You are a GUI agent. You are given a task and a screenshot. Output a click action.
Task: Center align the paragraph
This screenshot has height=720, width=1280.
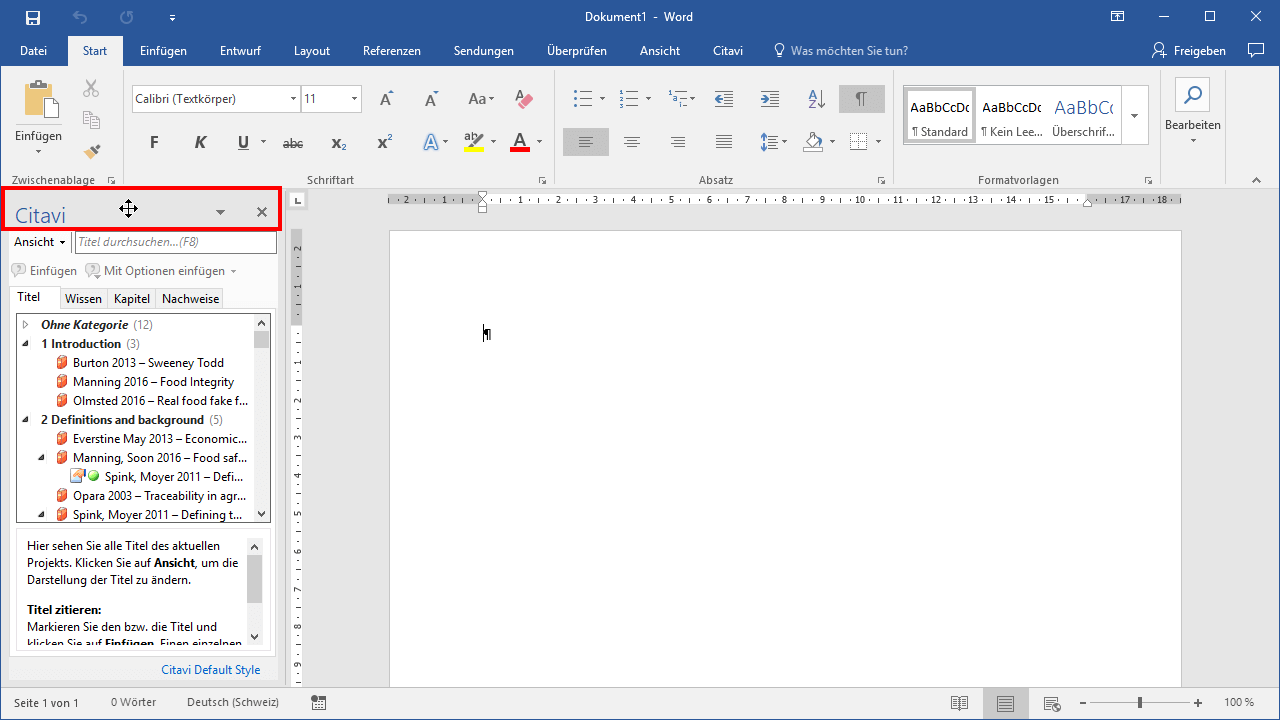pos(631,142)
